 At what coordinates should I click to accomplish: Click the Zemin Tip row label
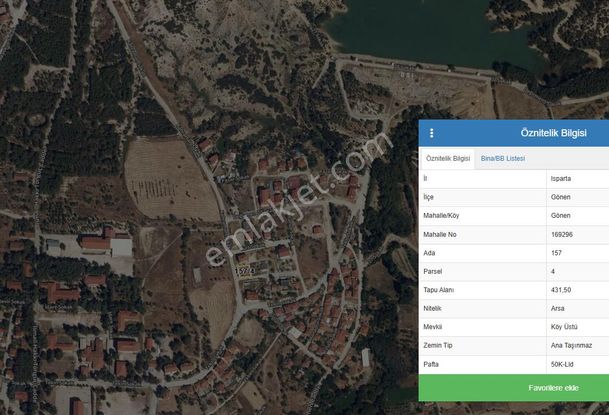click(438, 346)
